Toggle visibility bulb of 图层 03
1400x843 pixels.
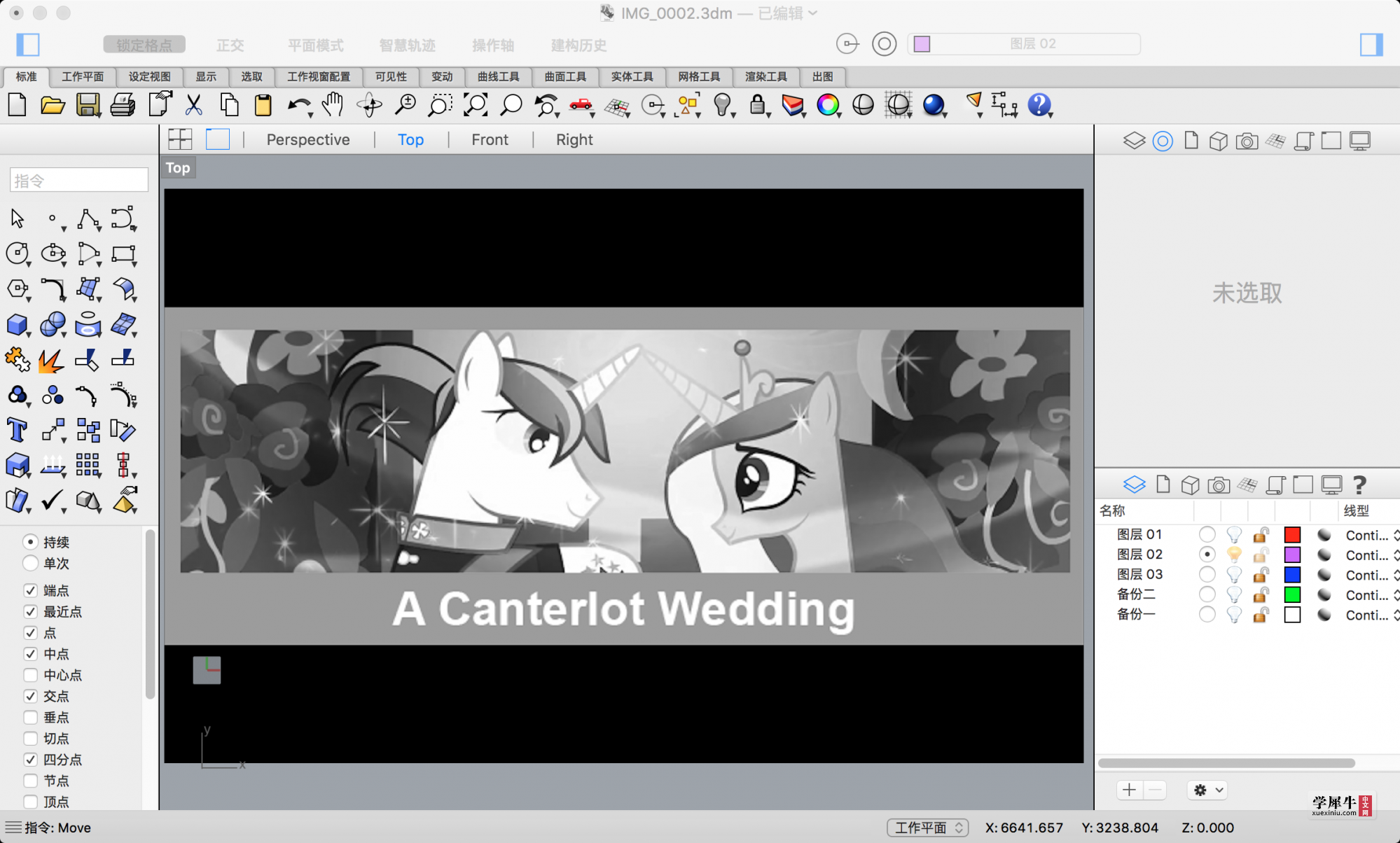click(x=1234, y=575)
